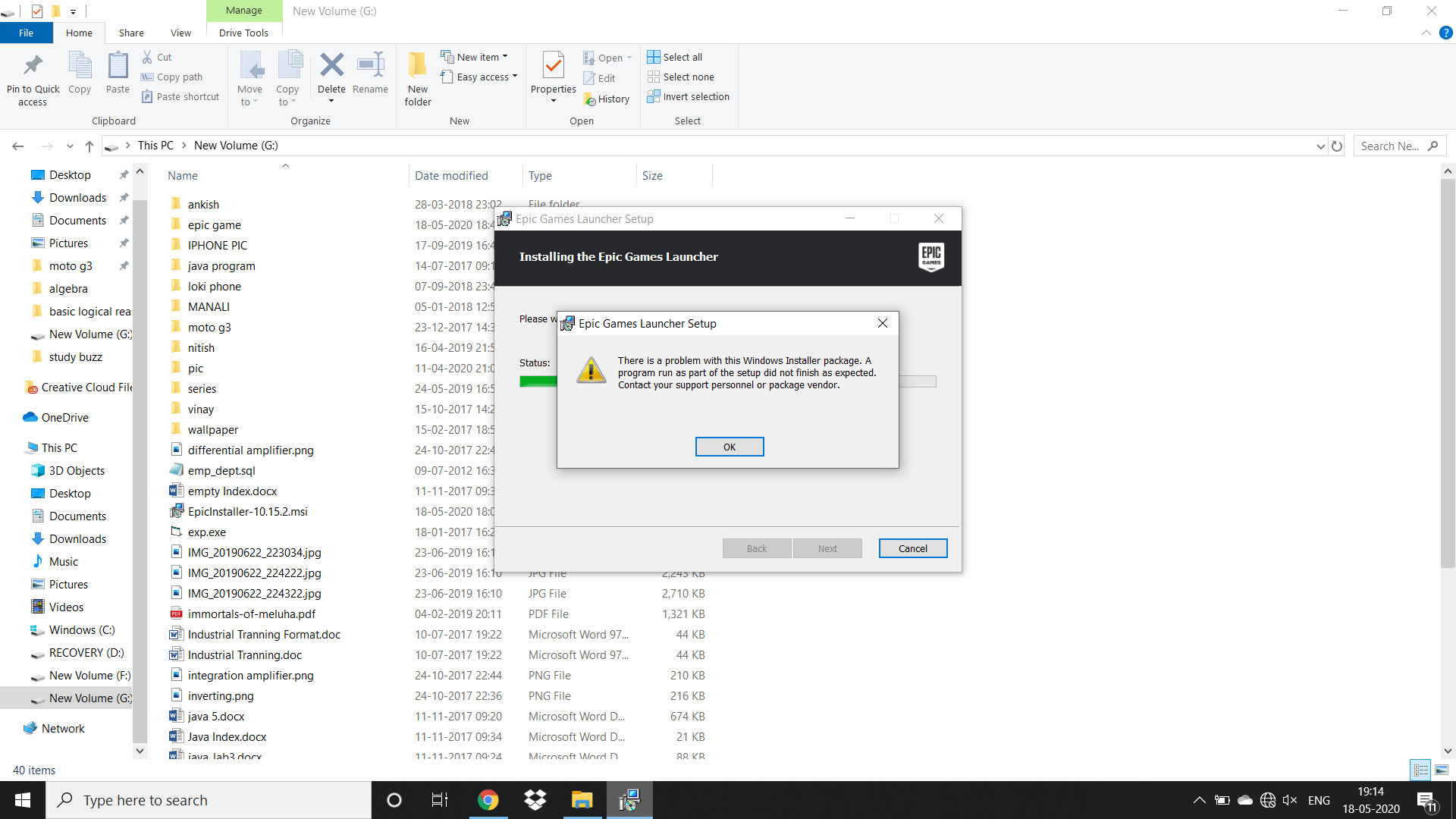Image resolution: width=1456 pixels, height=819 pixels.
Task: Switch to Details view icon in status bar
Action: (1420, 770)
